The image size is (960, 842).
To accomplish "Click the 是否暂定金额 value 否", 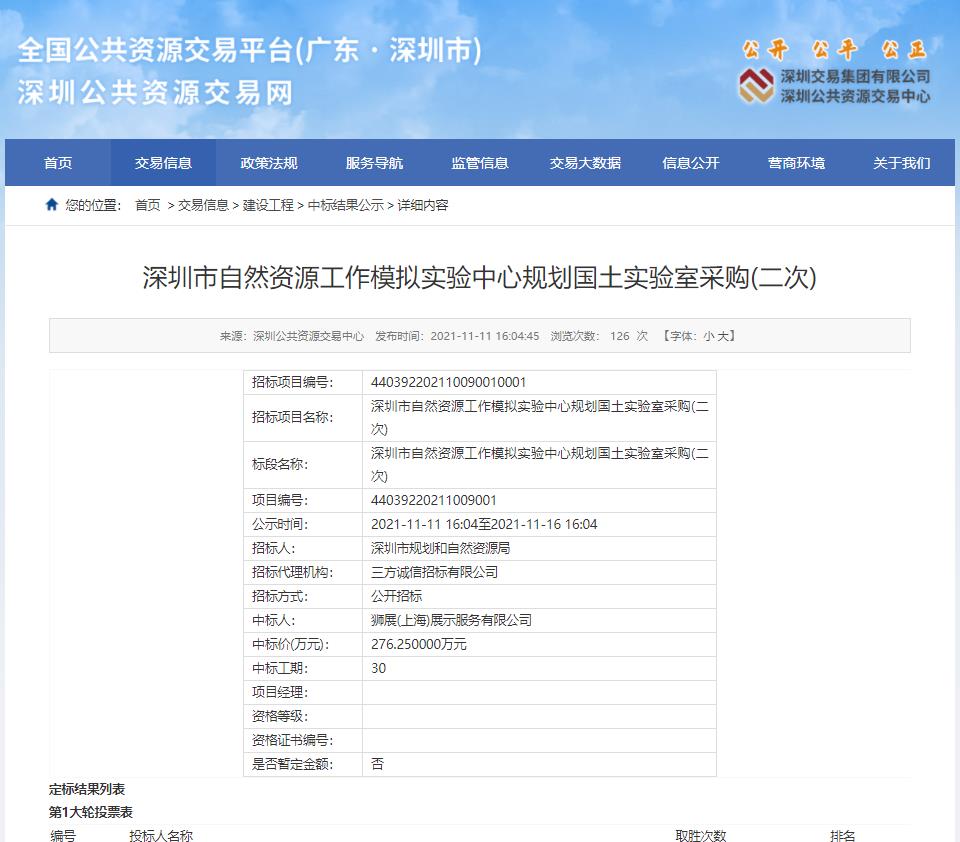I will point(377,764).
